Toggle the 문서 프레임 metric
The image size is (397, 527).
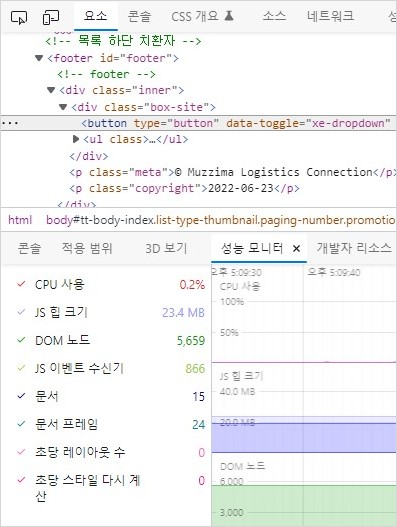pyautogui.click(x=21, y=424)
